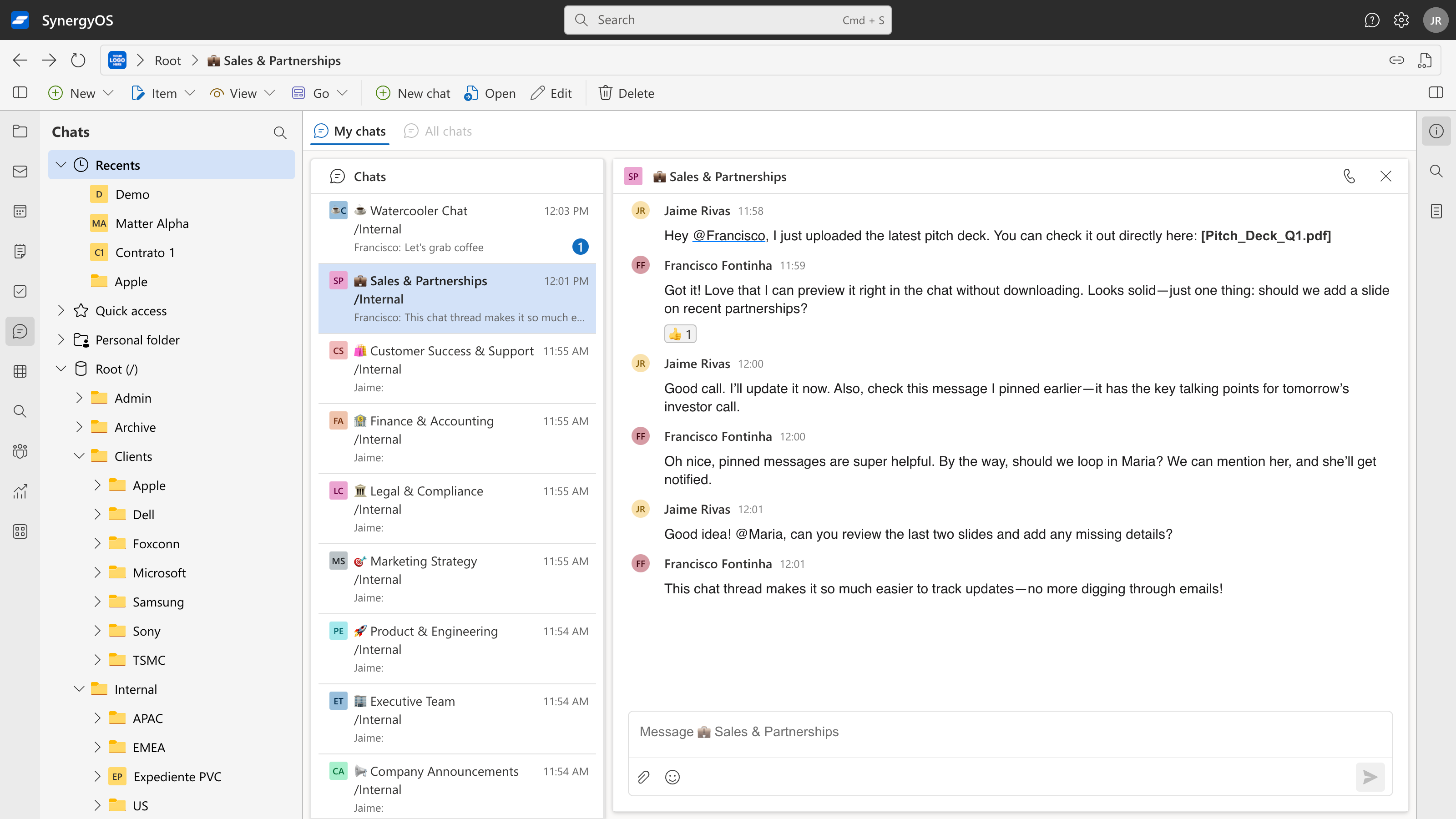
Task: Click the send message arrow button
Action: point(1370,777)
